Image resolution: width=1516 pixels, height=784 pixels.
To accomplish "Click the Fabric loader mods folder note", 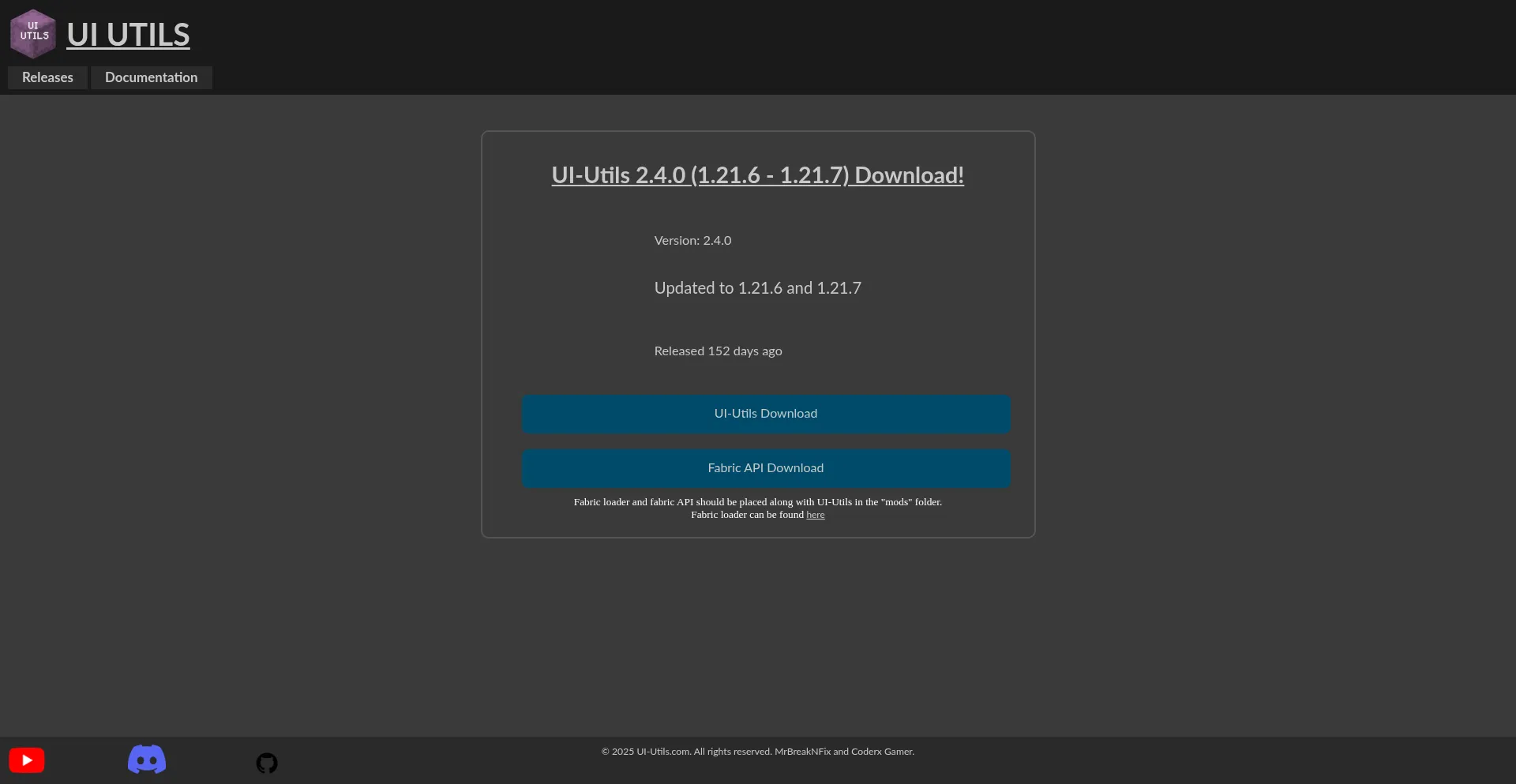I will [x=757, y=502].
